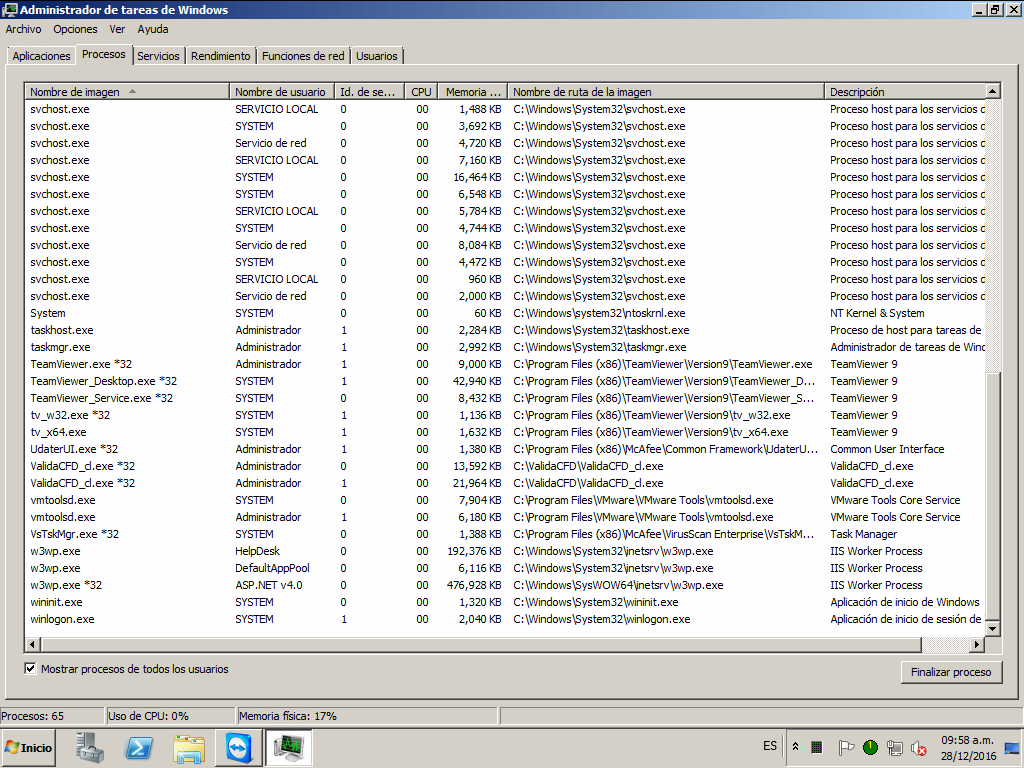Sort by Nombre de ruta de la imagen
The image size is (1024, 768).
666,92
